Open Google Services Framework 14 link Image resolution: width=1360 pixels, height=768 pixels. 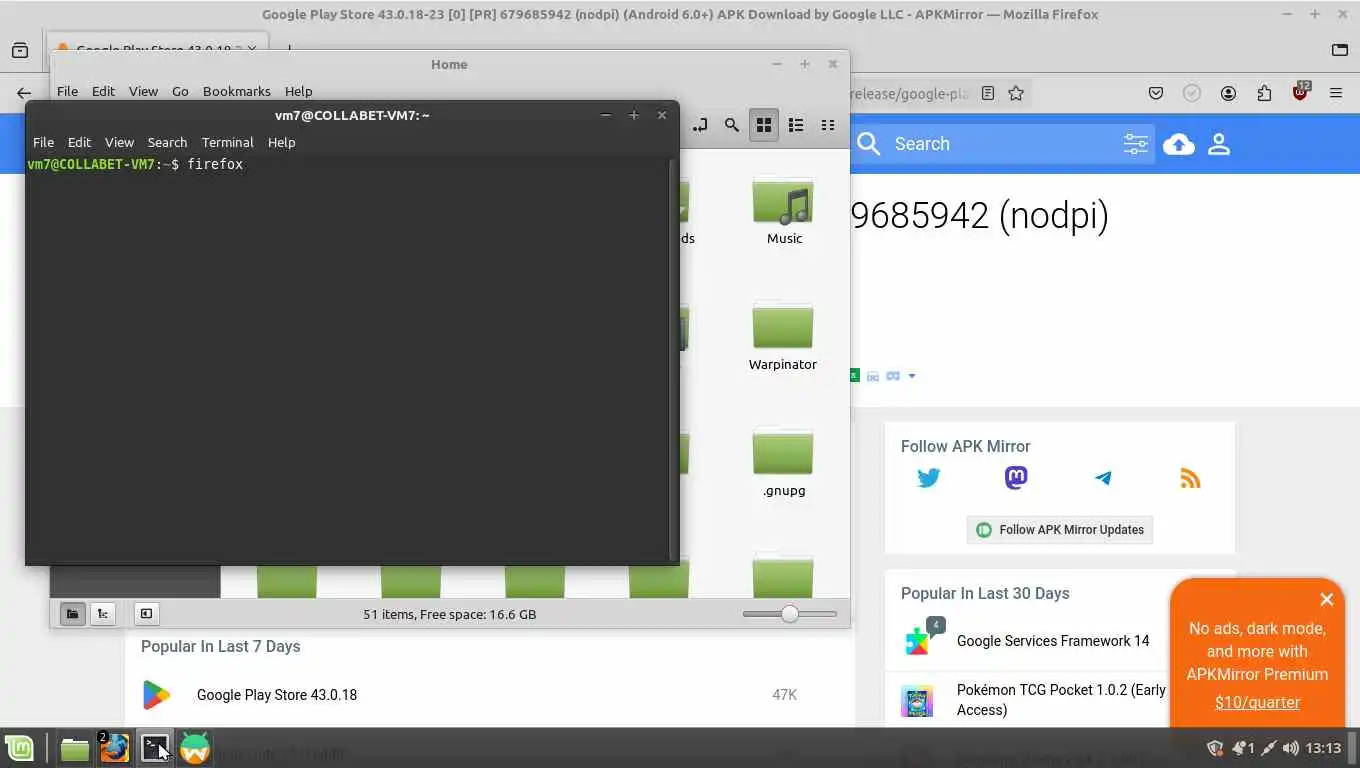click(x=1053, y=641)
